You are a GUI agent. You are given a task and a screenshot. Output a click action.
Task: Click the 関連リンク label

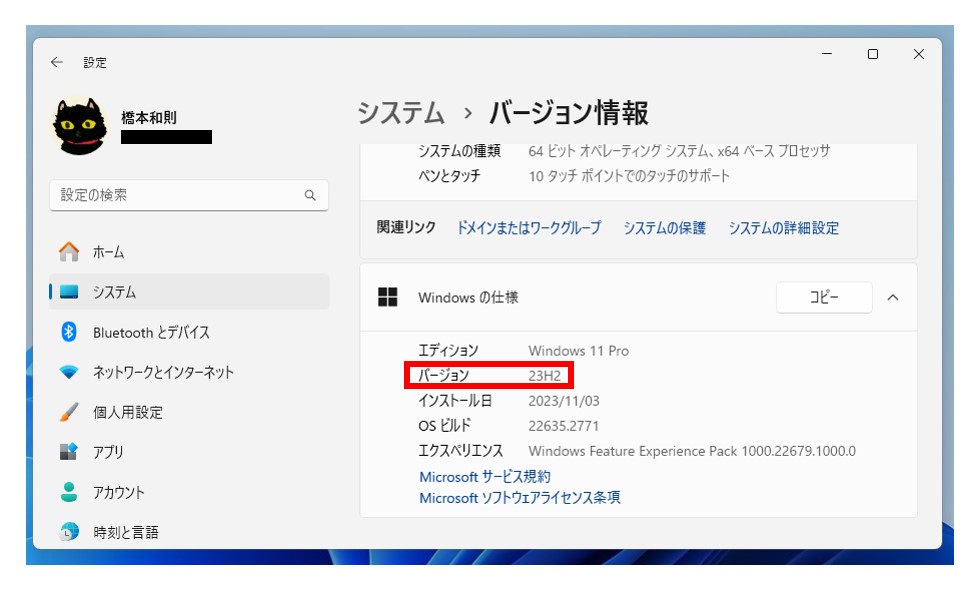click(406, 227)
